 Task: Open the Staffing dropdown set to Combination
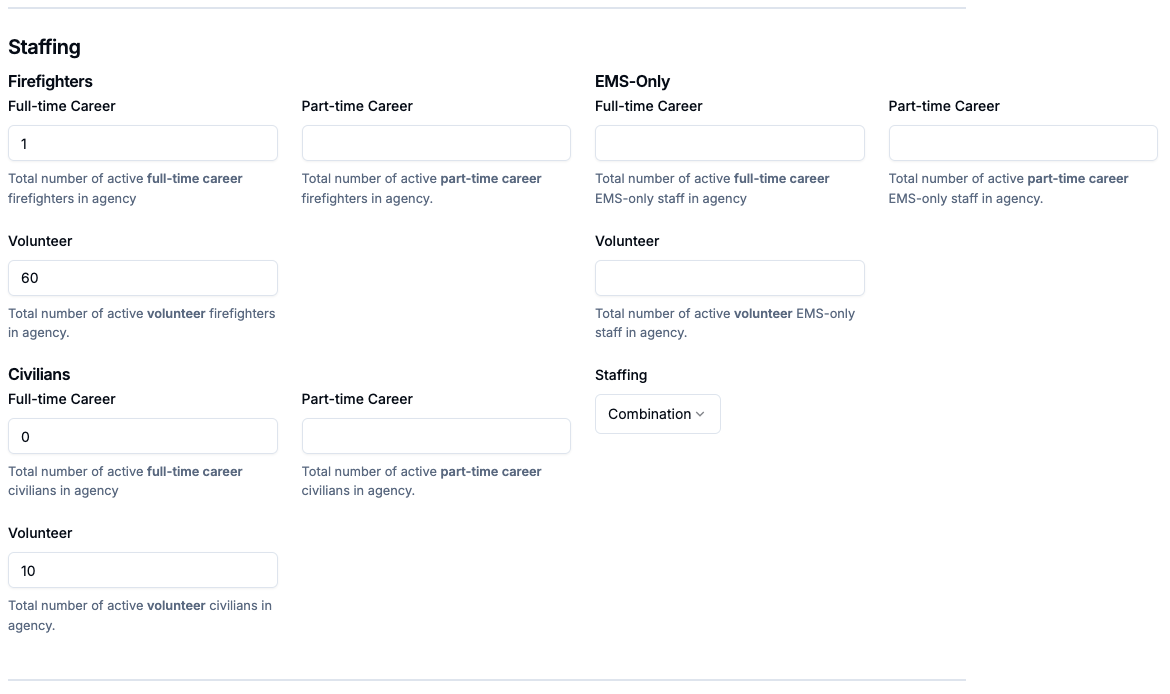[x=657, y=414]
